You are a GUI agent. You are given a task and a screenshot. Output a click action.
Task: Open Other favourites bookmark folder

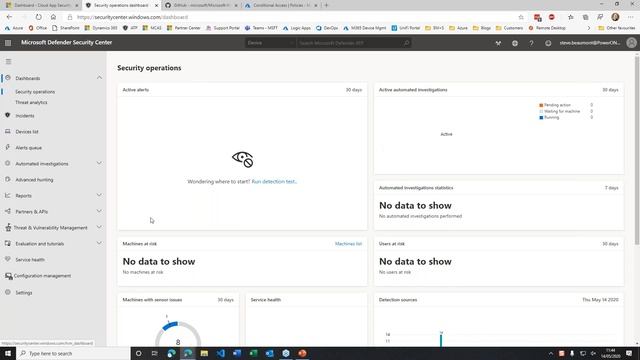pos(616,28)
